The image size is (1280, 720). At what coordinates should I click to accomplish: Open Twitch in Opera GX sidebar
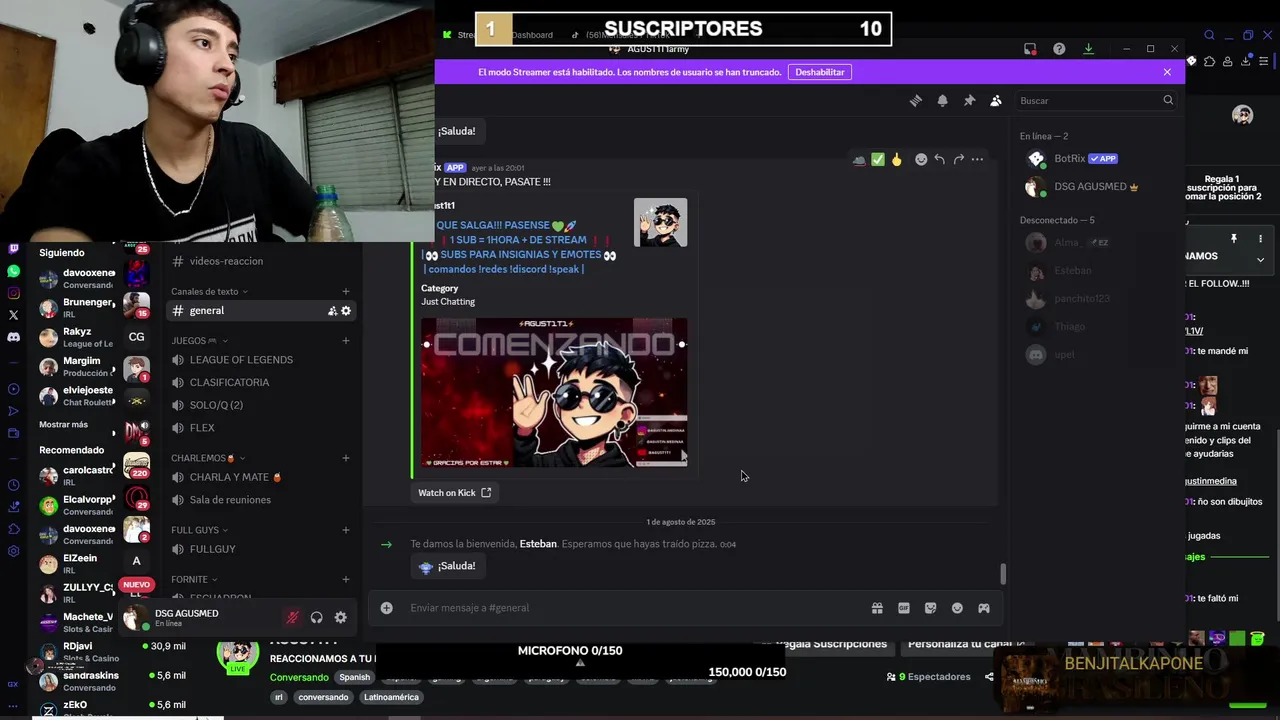pos(13,249)
